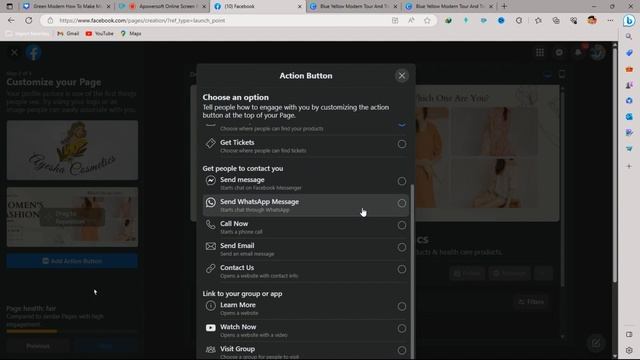Click the phone icon for Call Now
This screenshot has width=640, height=360.
coord(211,224)
